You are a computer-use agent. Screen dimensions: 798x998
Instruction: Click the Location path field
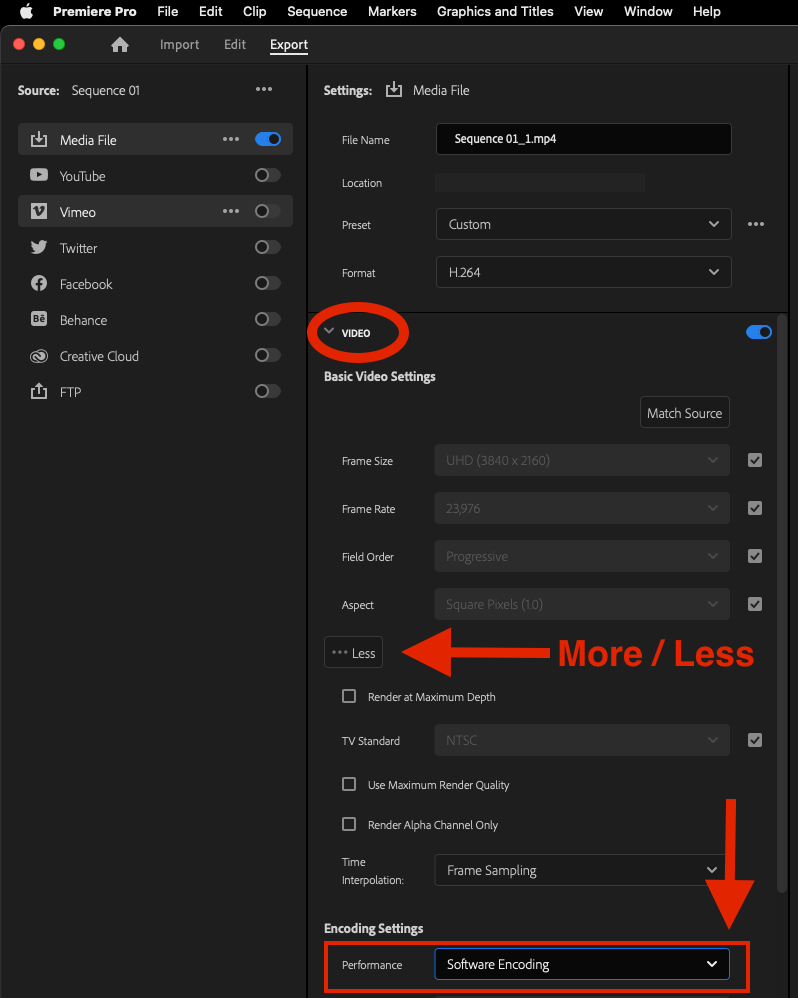click(540, 183)
